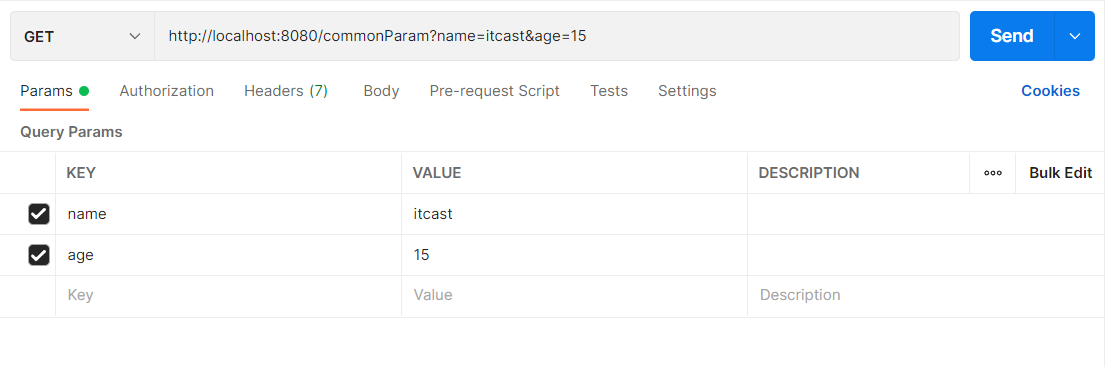Viewport: 1106px width, 367px height.
Task: Uncheck the age parameter checkbox
Action: [39, 255]
